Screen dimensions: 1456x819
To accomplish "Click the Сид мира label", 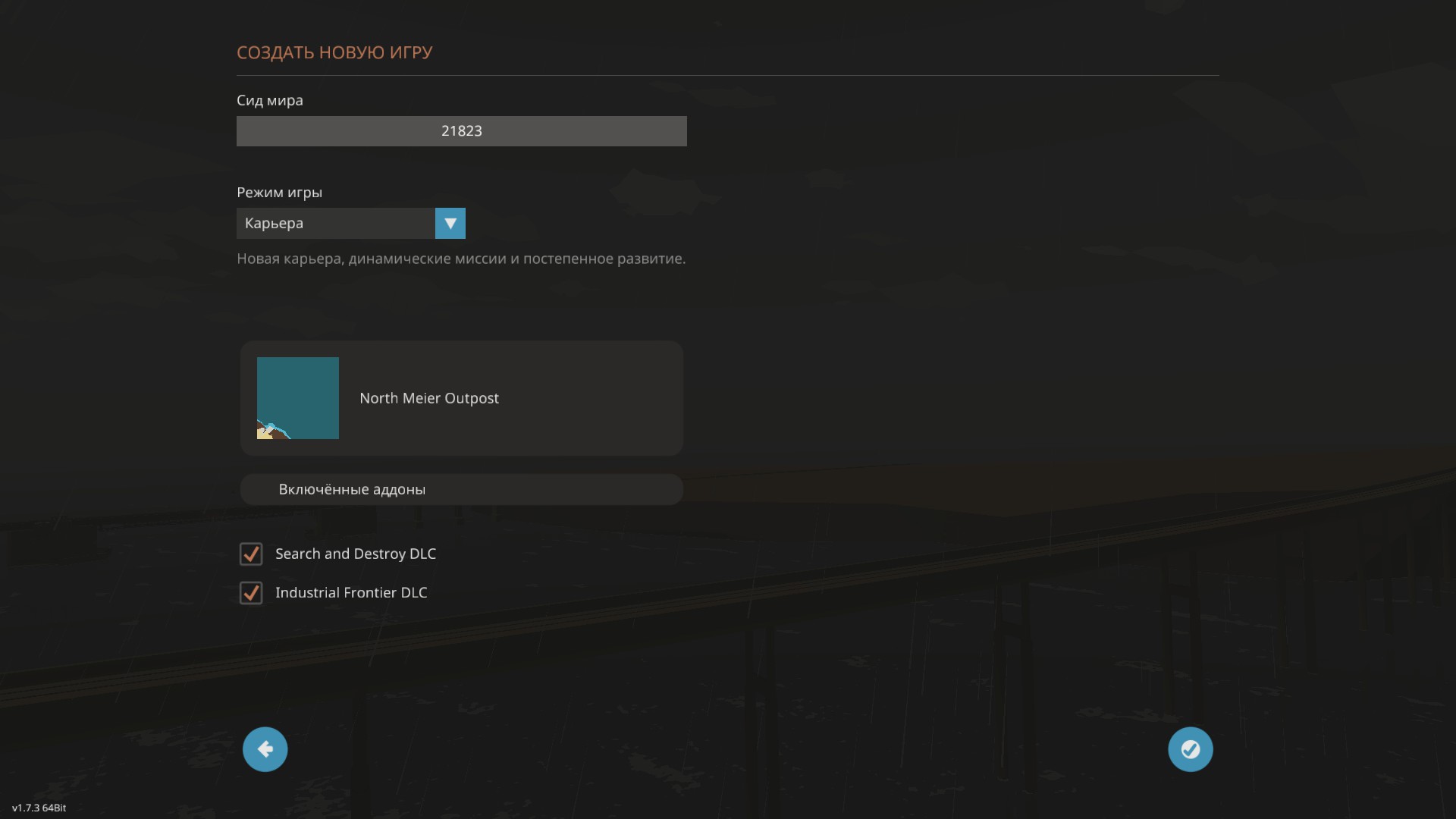I will 269,100.
